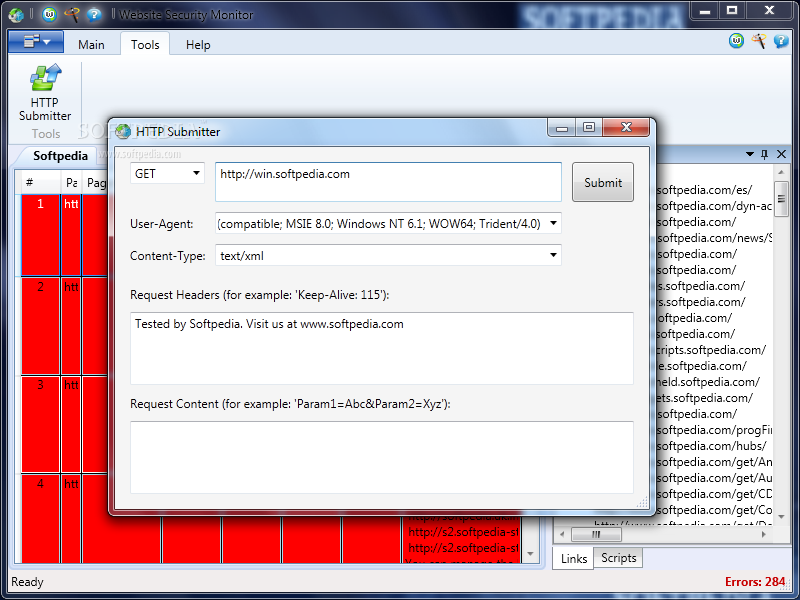Switch to the Main ribbon tab
The width and height of the screenshot is (800, 600).
point(91,45)
